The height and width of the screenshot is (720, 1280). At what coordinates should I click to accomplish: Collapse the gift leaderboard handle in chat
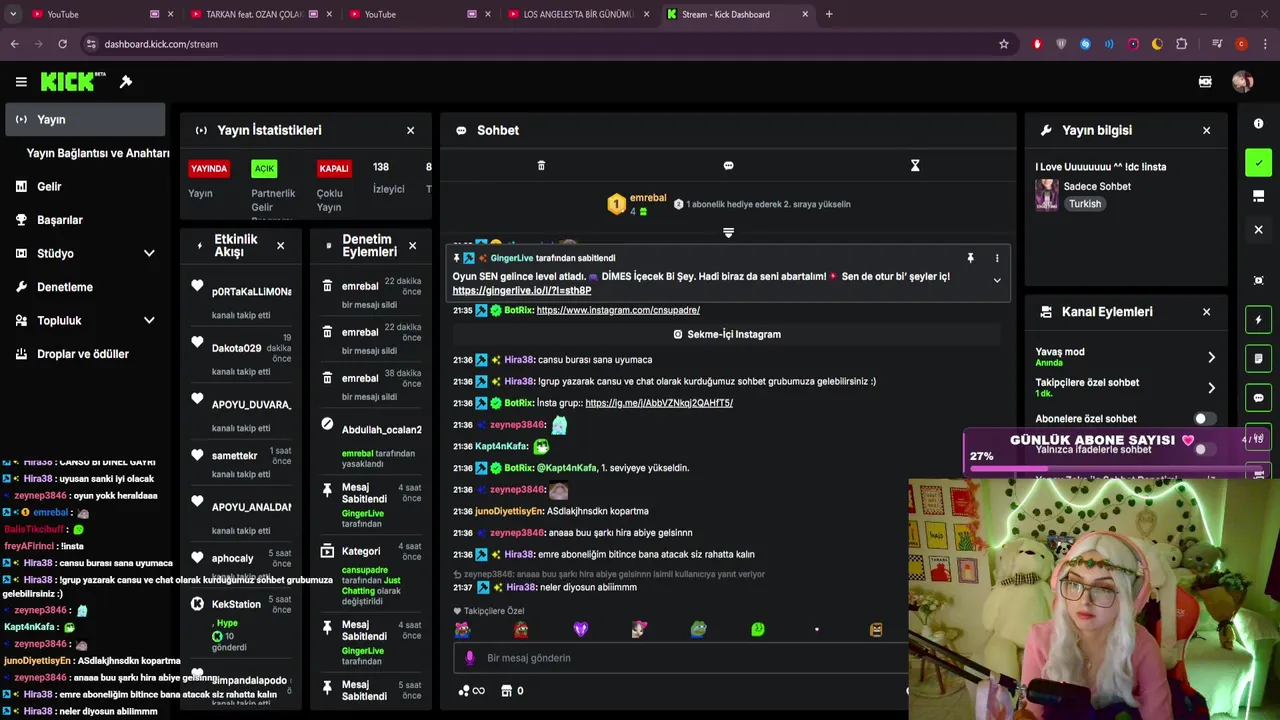point(728,232)
